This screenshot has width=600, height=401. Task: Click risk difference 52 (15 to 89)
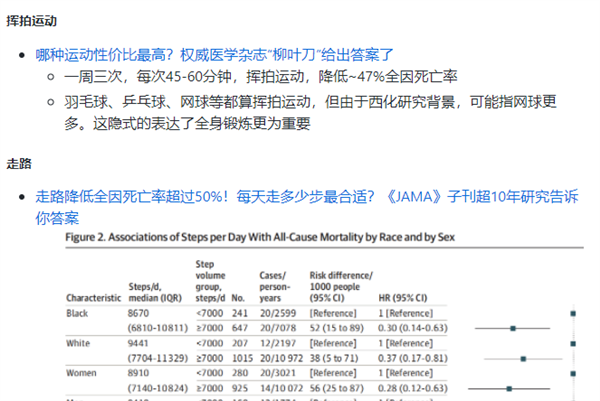pyautogui.click(x=337, y=328)
